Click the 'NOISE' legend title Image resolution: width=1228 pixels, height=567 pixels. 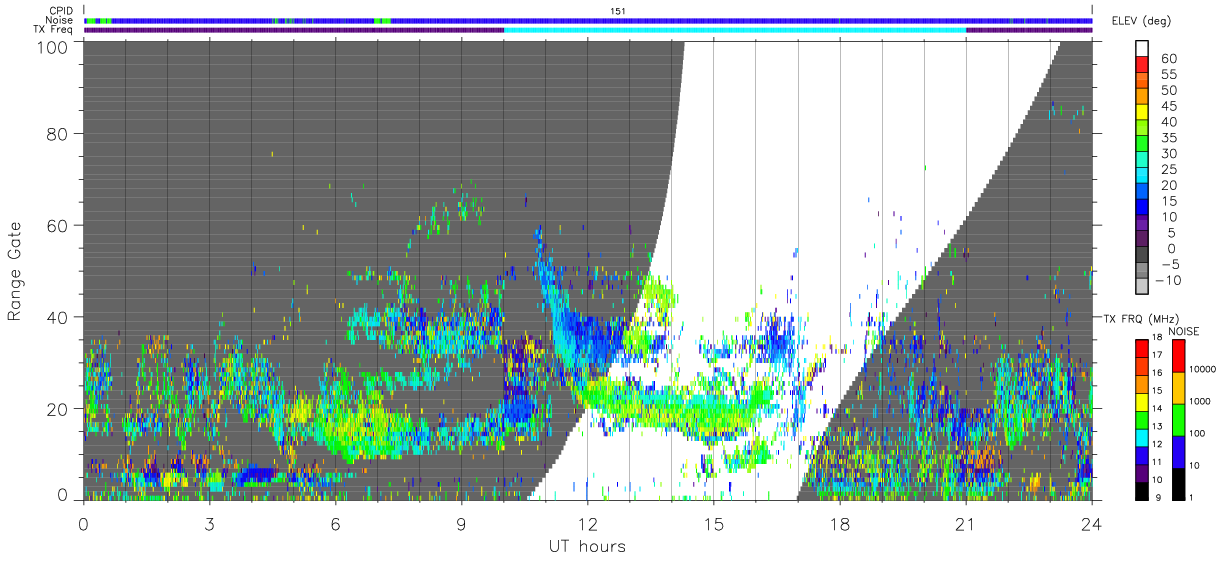click(x=1183, y=331)
